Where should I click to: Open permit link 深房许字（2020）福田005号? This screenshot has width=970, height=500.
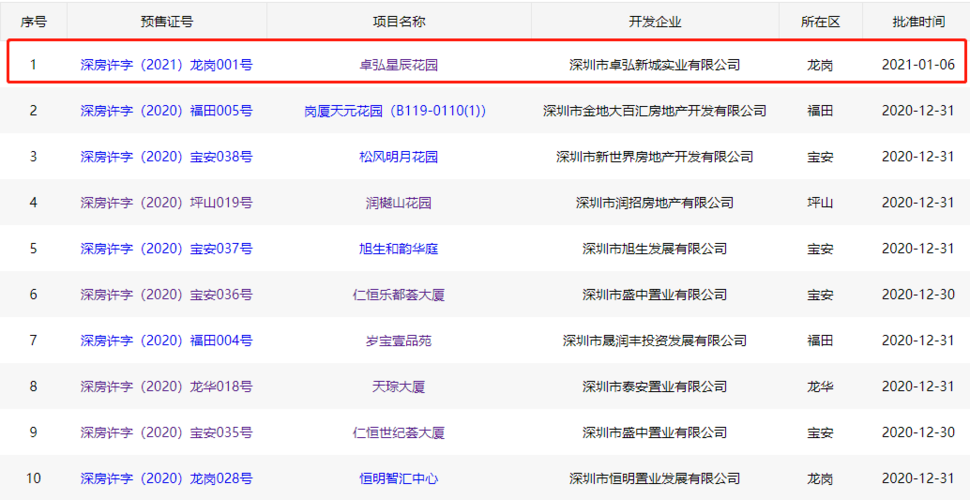coord(166,111)
